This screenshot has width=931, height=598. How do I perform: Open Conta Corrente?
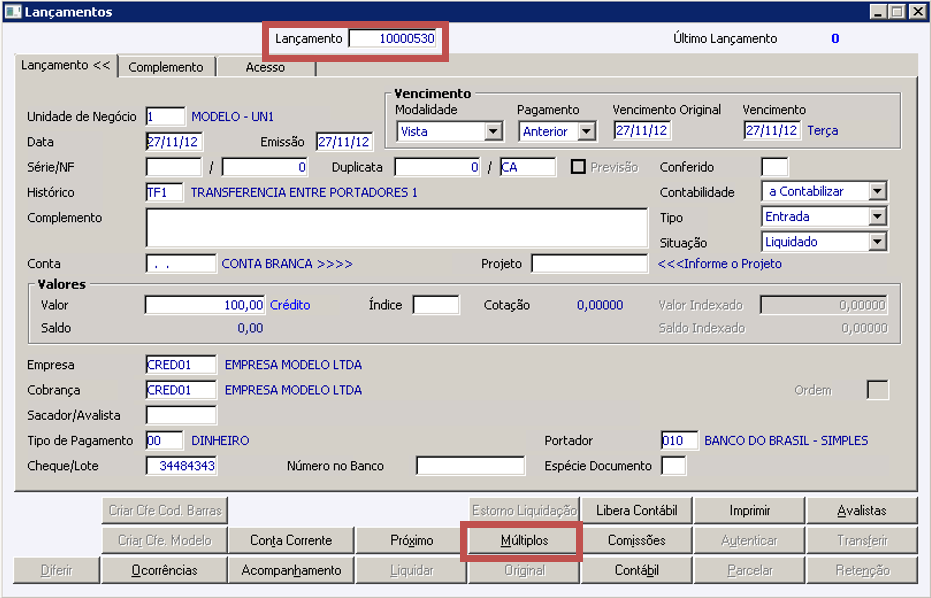[x=291, y=540]
